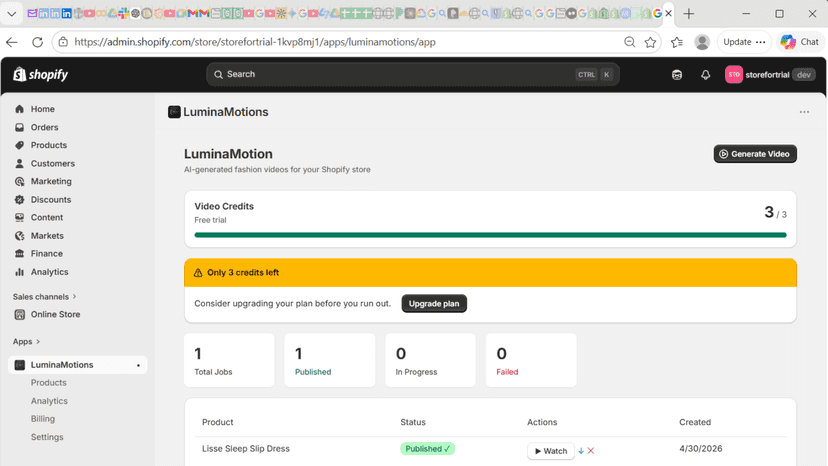Screen dimensions: 828x466
Task: Expand Sales channels chevron
Action: click(74, 296)
